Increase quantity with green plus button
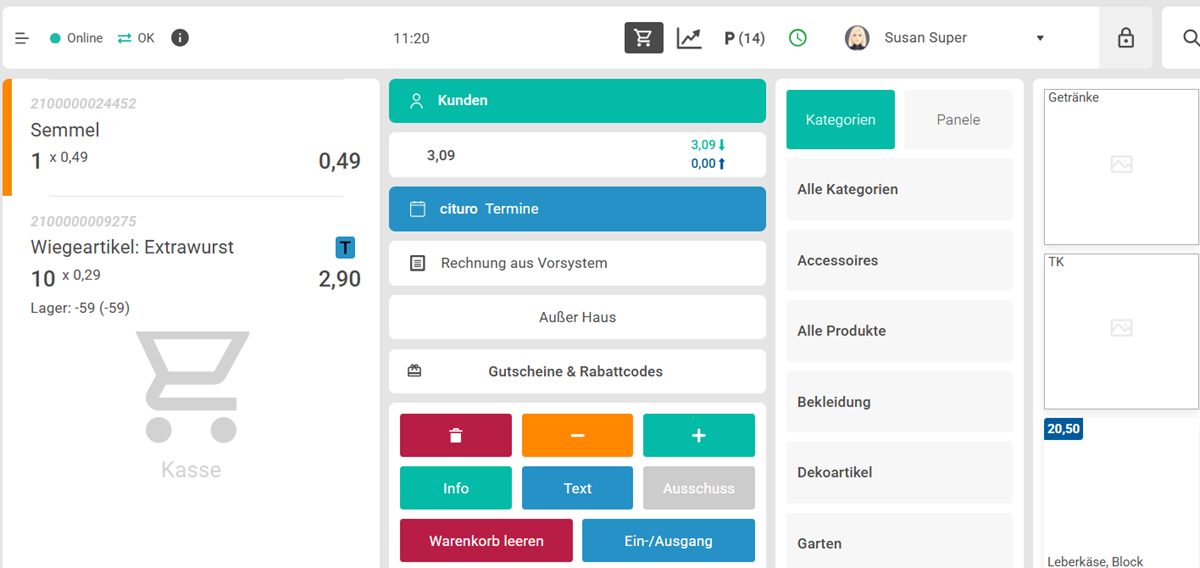1200x568 pixels. (x=698, y=435)
